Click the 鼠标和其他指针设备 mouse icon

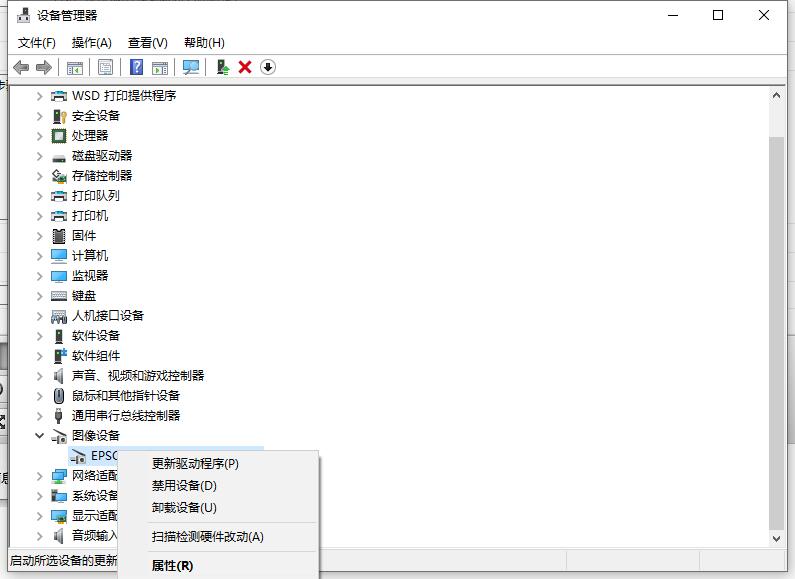point(59,396)
